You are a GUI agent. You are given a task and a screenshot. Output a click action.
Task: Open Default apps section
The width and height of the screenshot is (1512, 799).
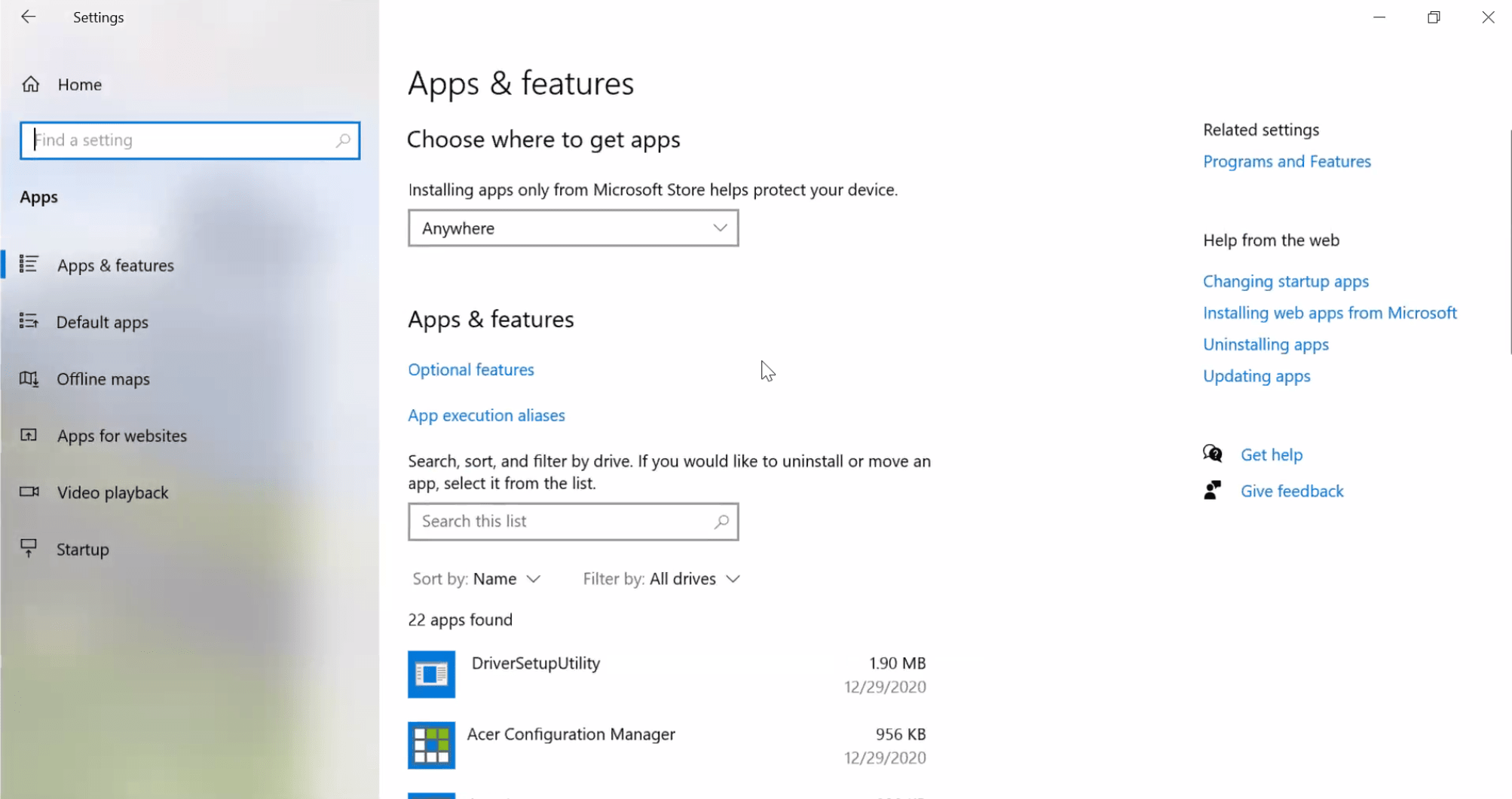[103, 322]
